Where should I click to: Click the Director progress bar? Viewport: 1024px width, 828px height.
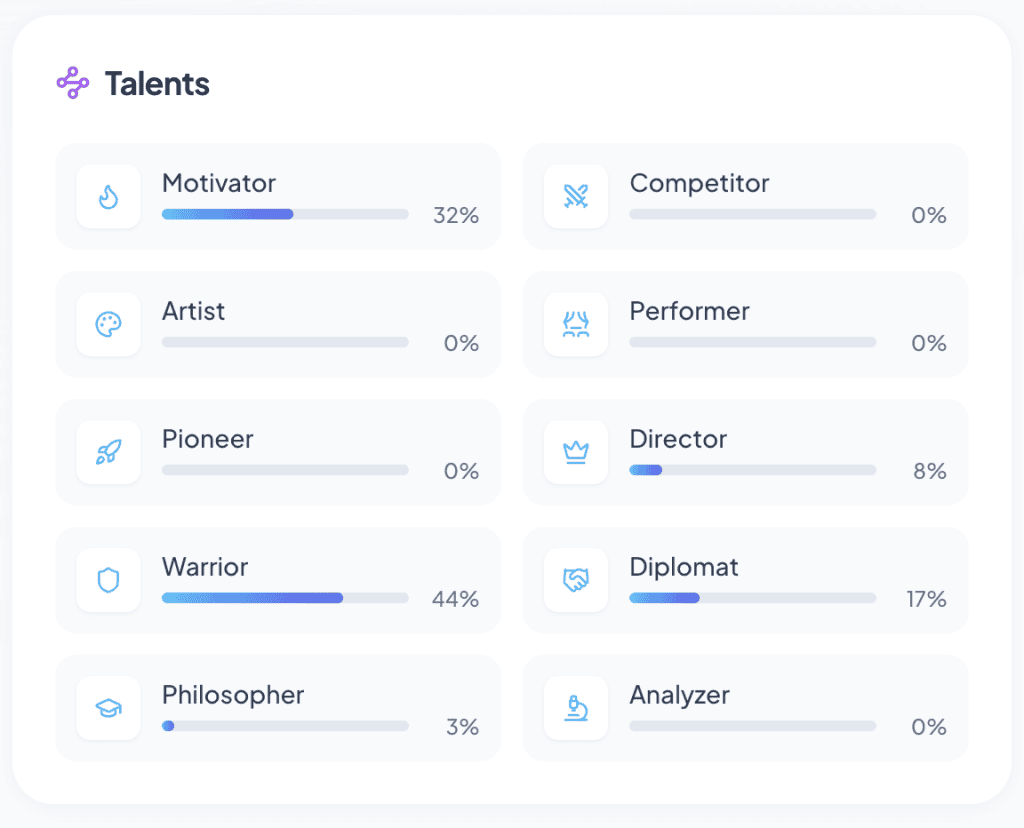click(x=752, y=470)
